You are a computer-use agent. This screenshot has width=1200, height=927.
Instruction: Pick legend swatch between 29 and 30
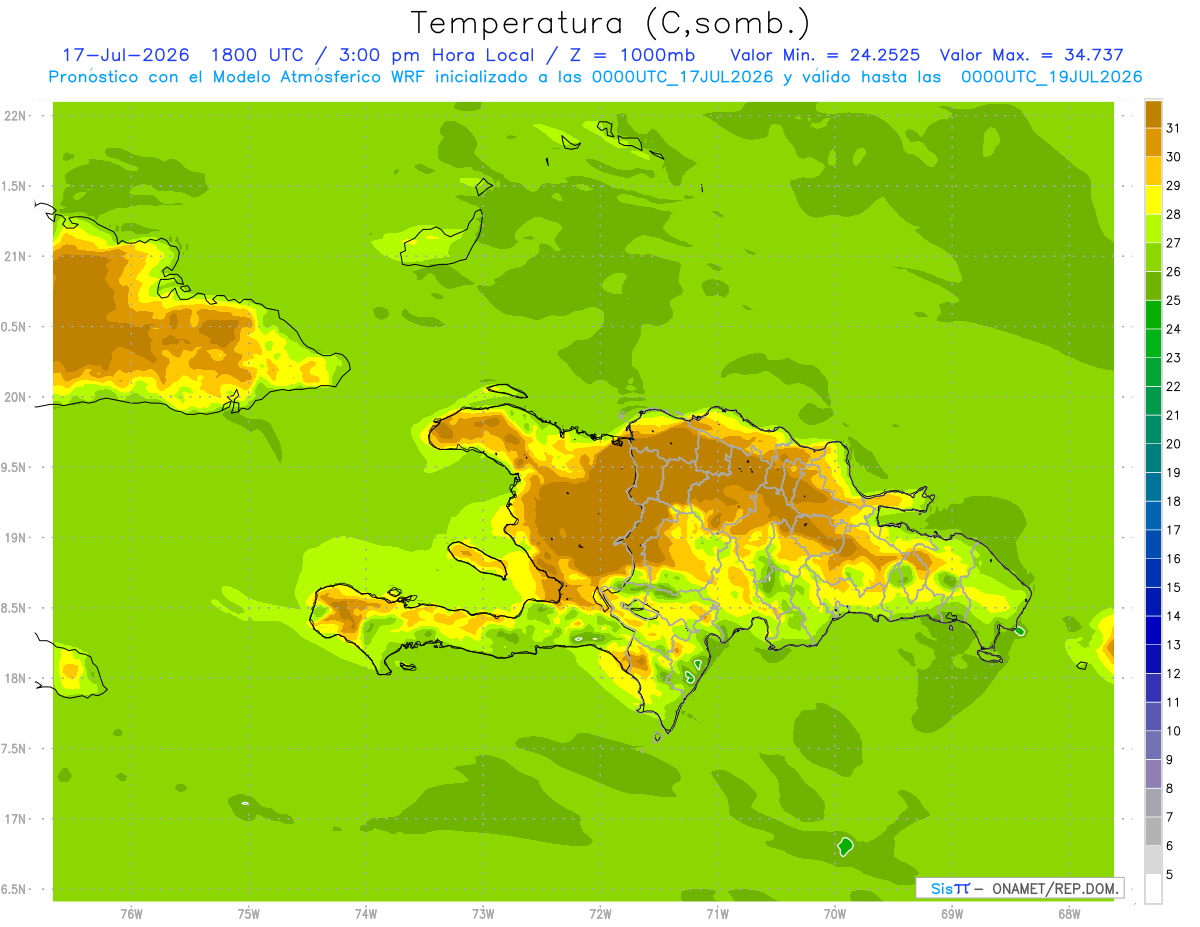pyautogui.click(x=1153, y=171)
